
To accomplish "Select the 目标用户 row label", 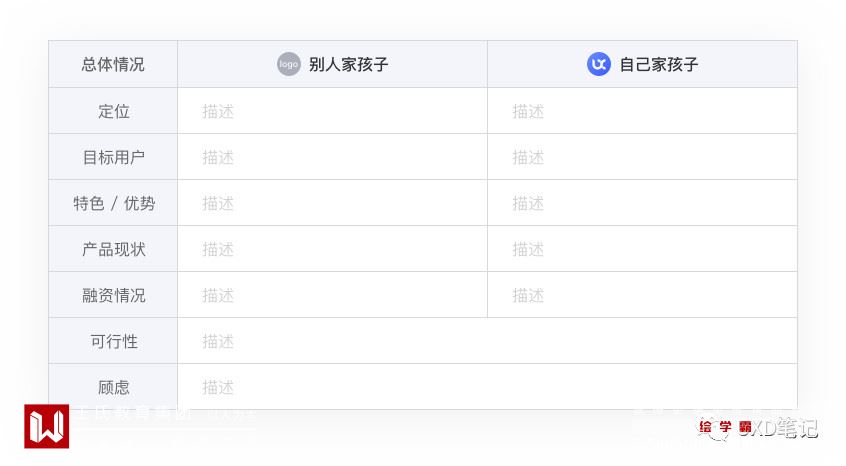I will click(x=113, y=157).
